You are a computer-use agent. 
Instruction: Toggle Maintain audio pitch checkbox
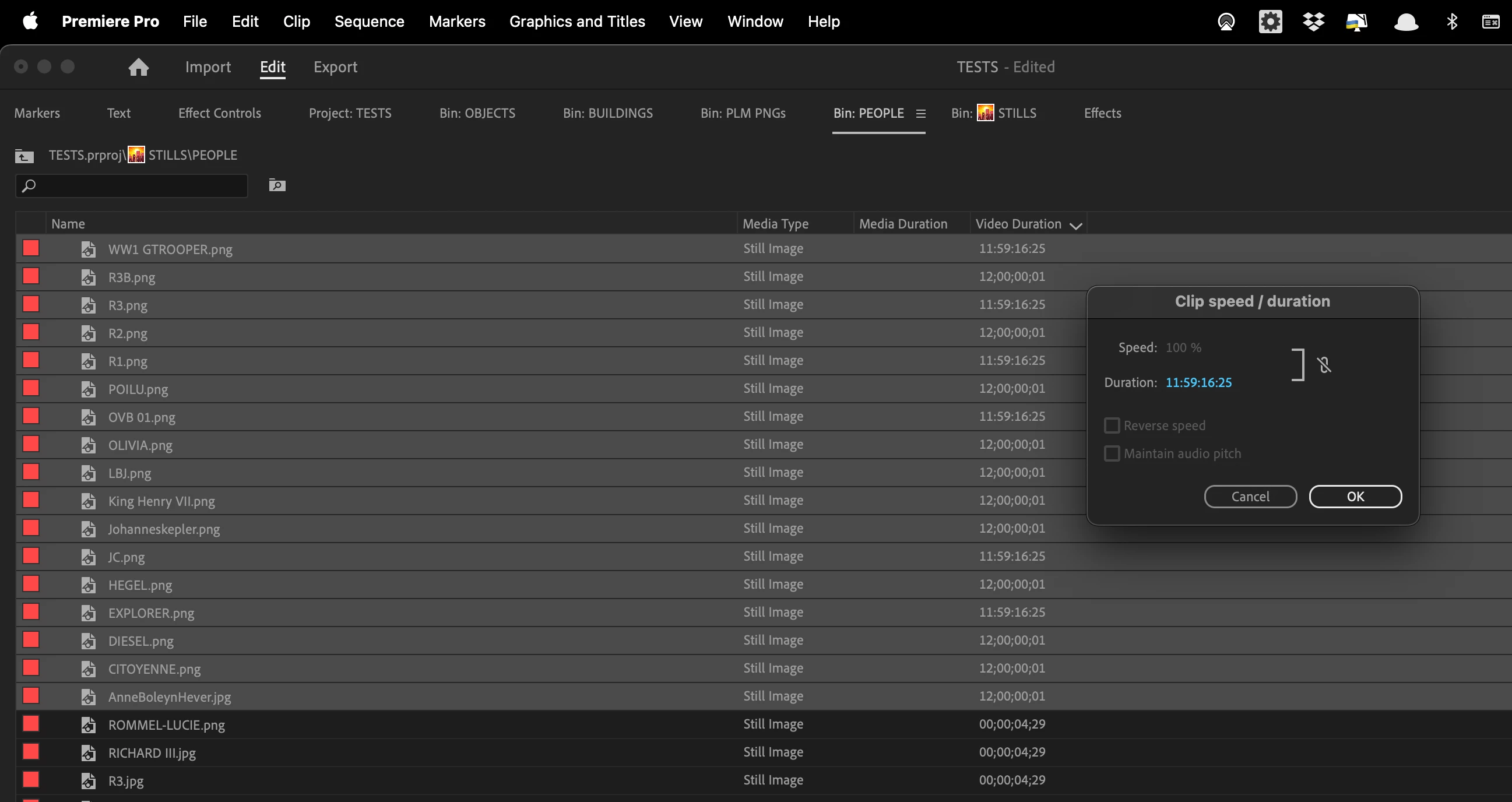pos(1112,453)
